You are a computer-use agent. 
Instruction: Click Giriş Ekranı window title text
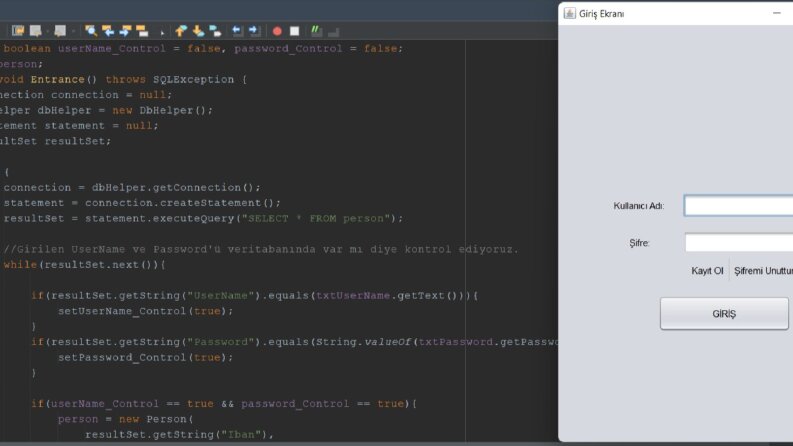(x=601, y=14)
